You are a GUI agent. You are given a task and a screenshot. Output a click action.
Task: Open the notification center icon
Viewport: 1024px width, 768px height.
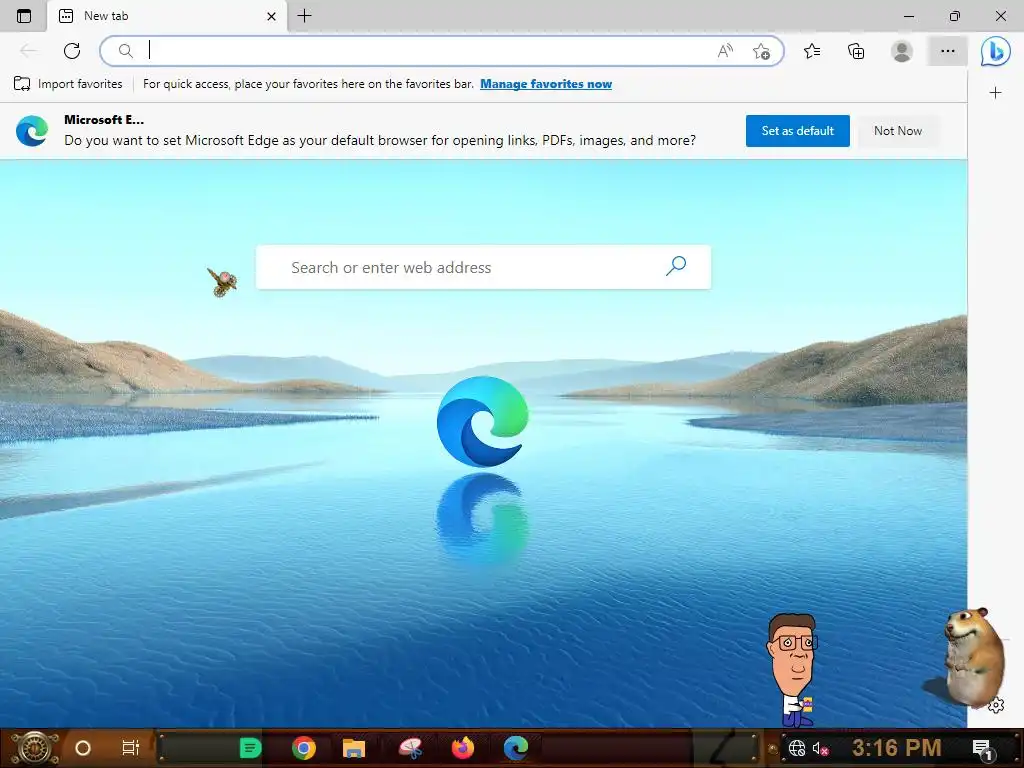(x=982, y=748)
